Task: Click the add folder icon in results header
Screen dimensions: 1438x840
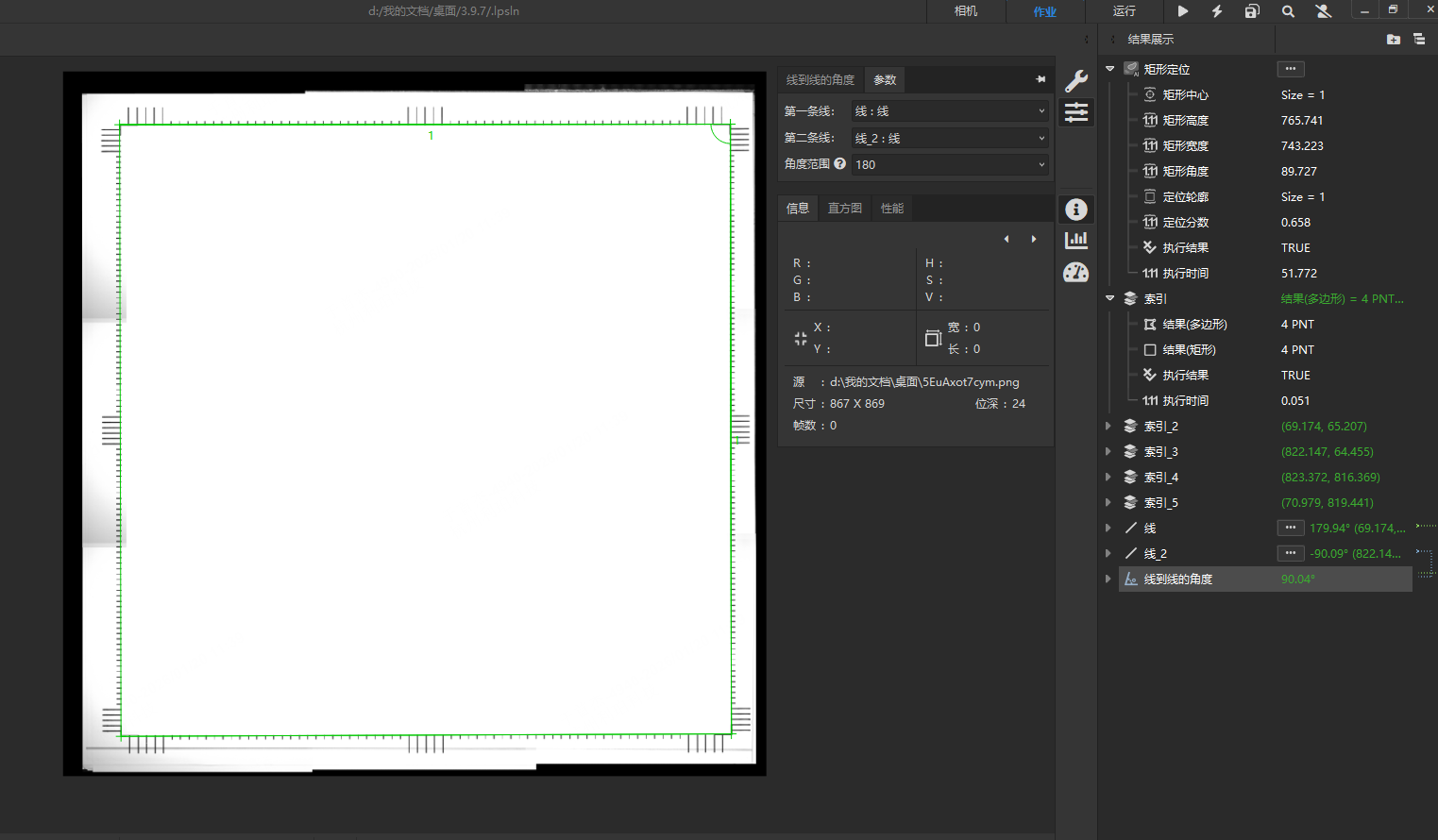Action: [1393, 40]
